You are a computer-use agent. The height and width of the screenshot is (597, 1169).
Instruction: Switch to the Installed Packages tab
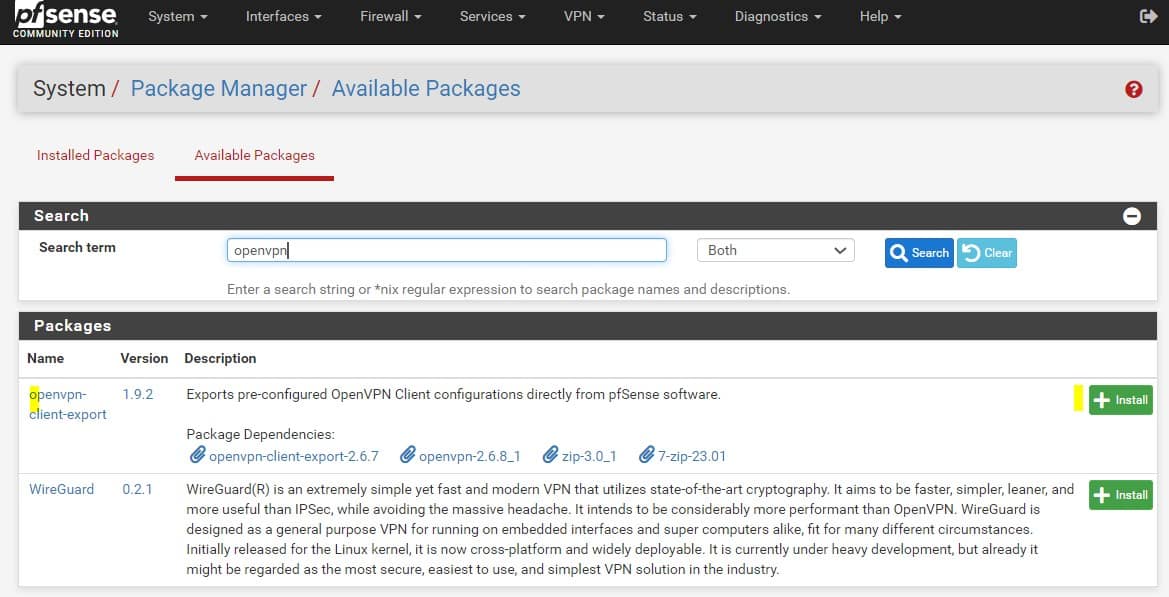[95, 155]
